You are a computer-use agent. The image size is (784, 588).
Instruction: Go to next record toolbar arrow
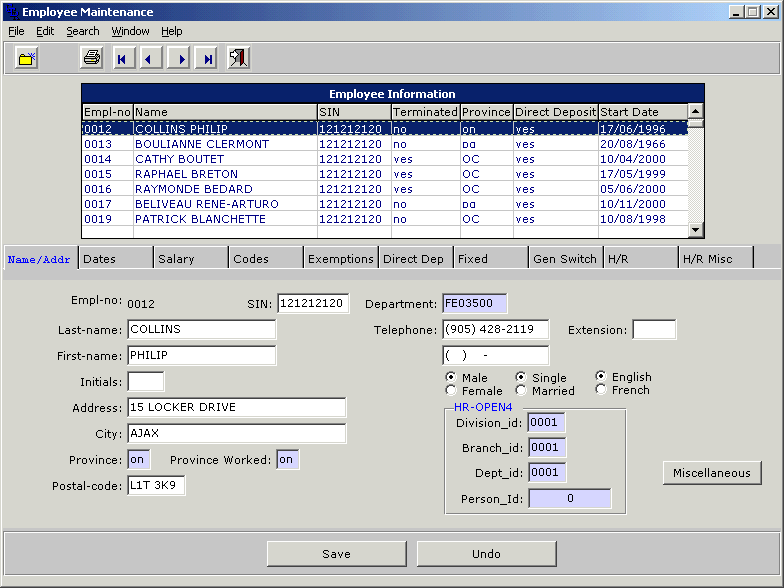180,59
